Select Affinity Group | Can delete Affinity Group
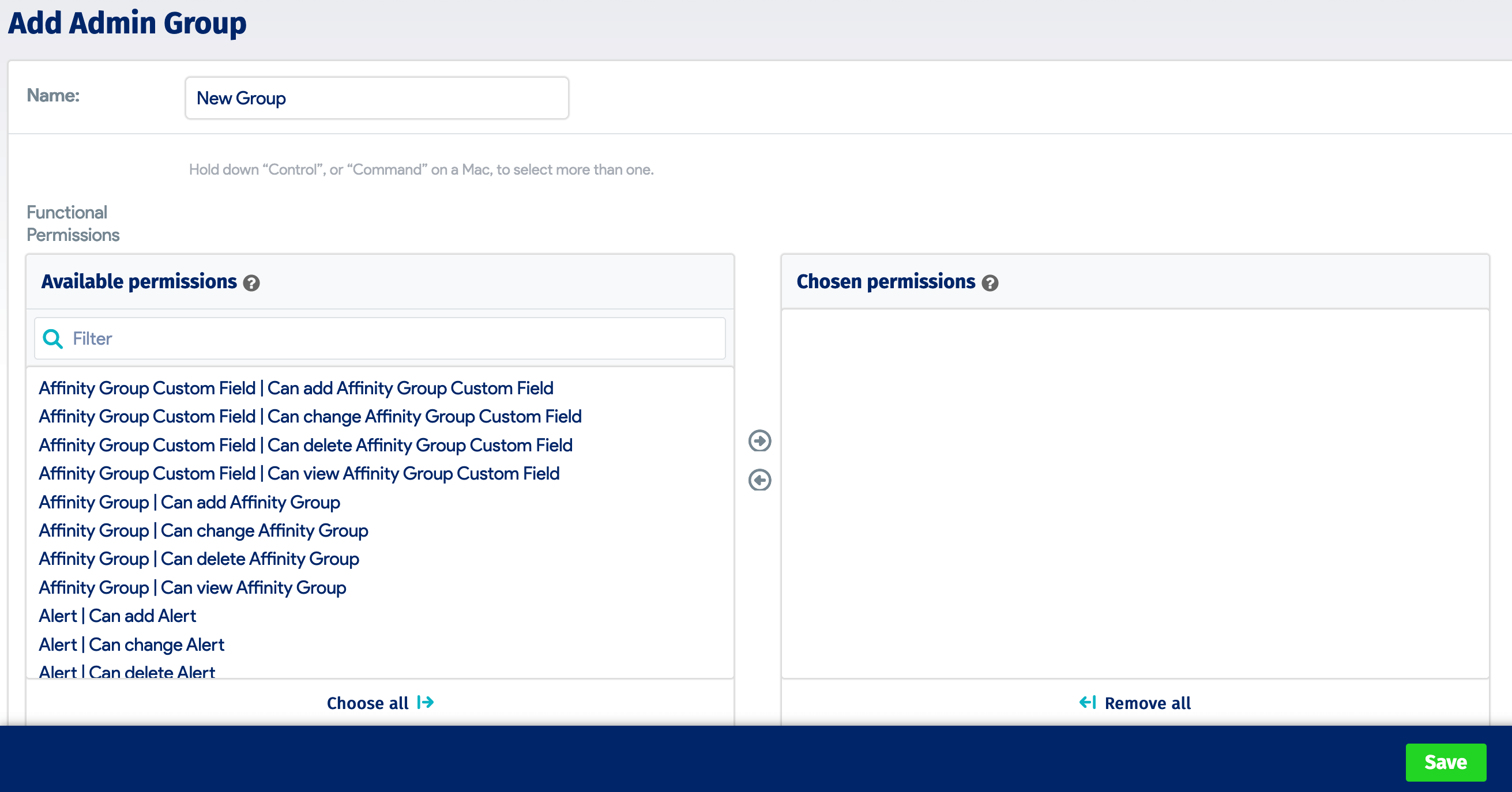This screenshot has height=792, width=1512. [199, 559]
